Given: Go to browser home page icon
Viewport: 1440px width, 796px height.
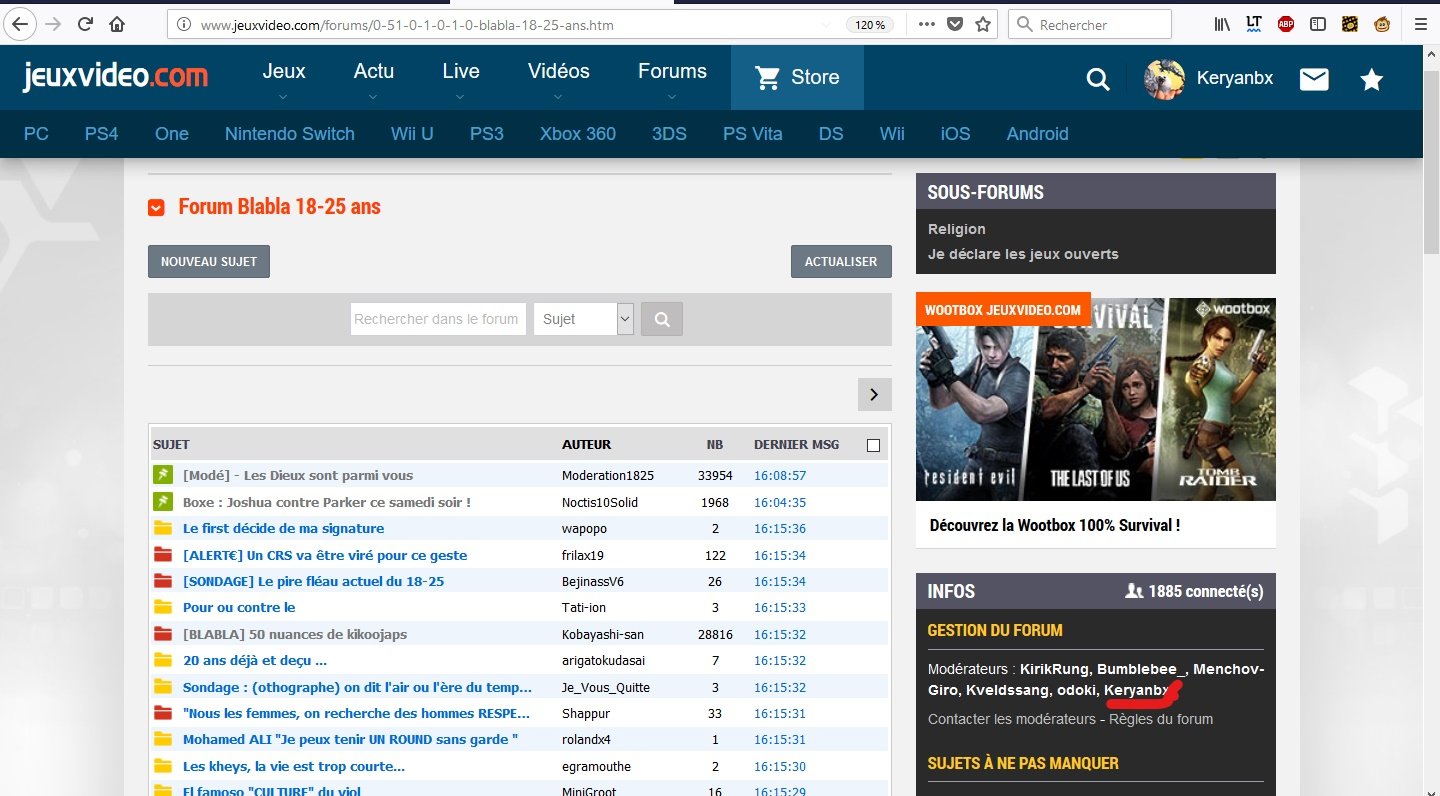Looking at the screenshot, I should coord(117,24).
